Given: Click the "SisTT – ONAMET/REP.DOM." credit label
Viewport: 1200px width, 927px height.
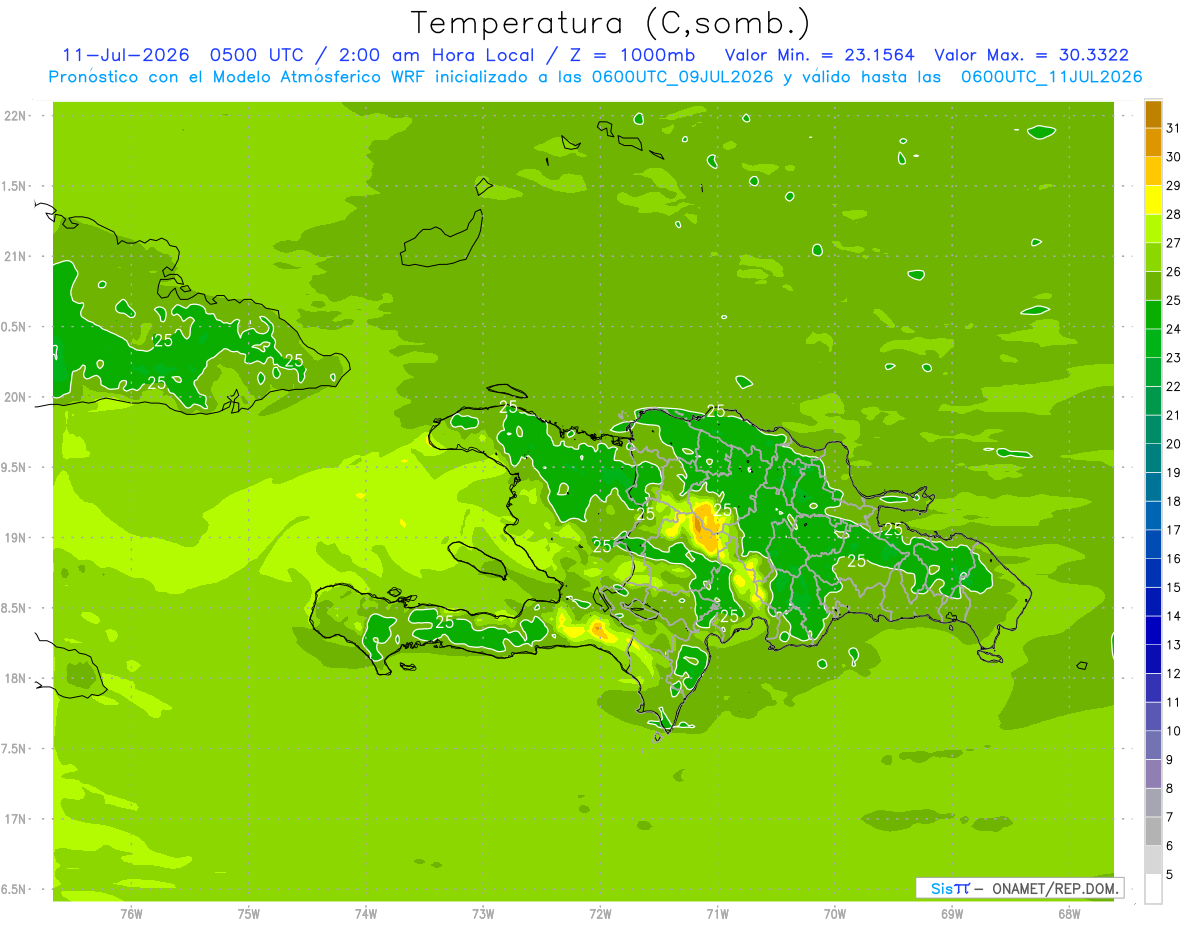Looking at the screenshot, I should coord(1020,888).
